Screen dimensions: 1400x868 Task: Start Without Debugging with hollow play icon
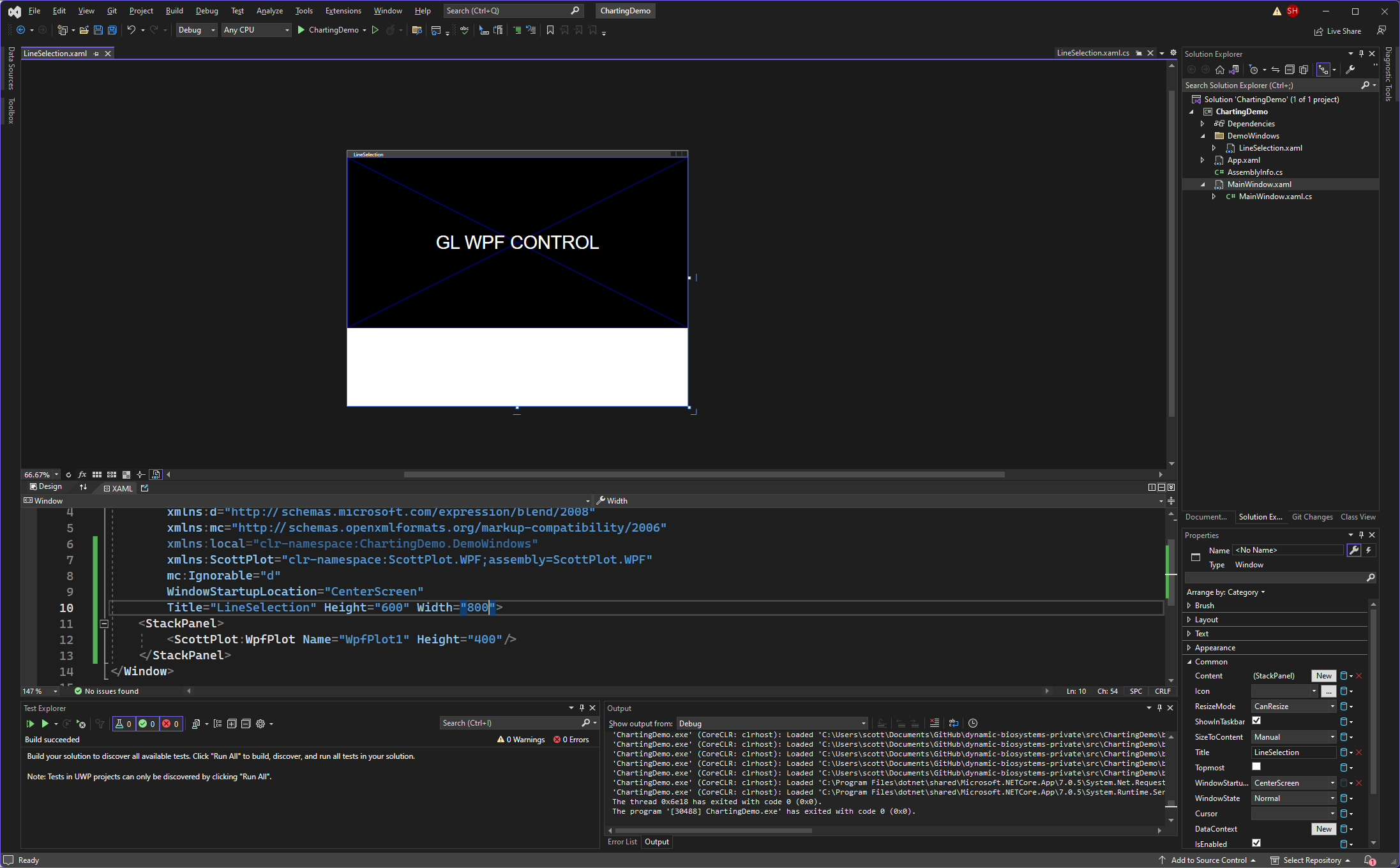pyautogui.click(x=375, y=30)
